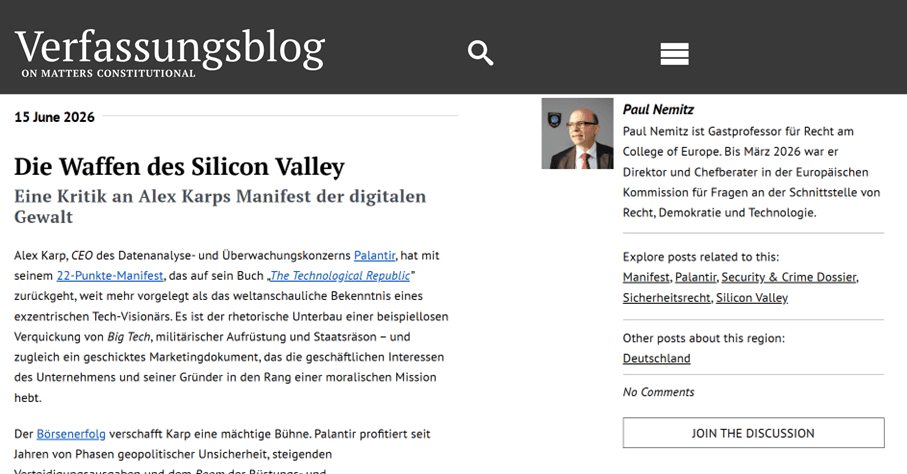This screenshot has width=907, height=474.
Task: Open the Sicherheitsrecht tag
Action: tap(666, 297)
